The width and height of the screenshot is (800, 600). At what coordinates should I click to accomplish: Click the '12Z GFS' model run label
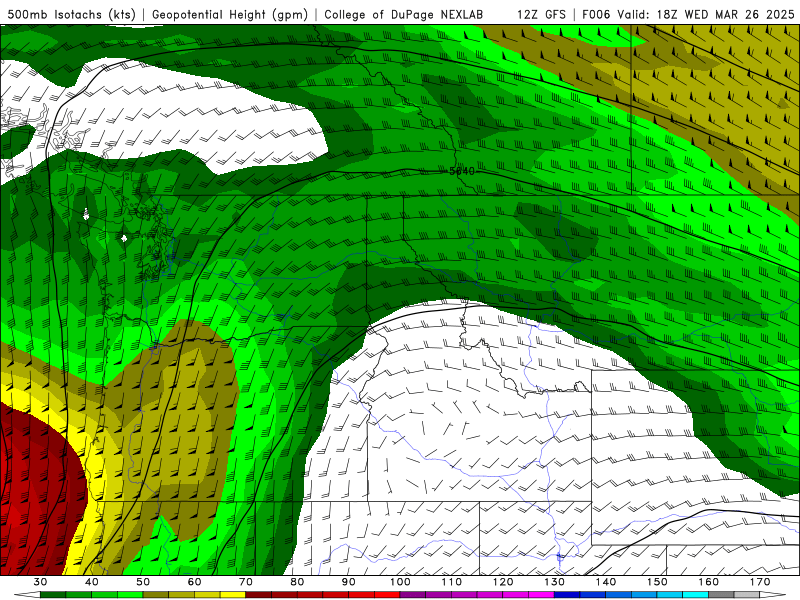click(541, 15)
